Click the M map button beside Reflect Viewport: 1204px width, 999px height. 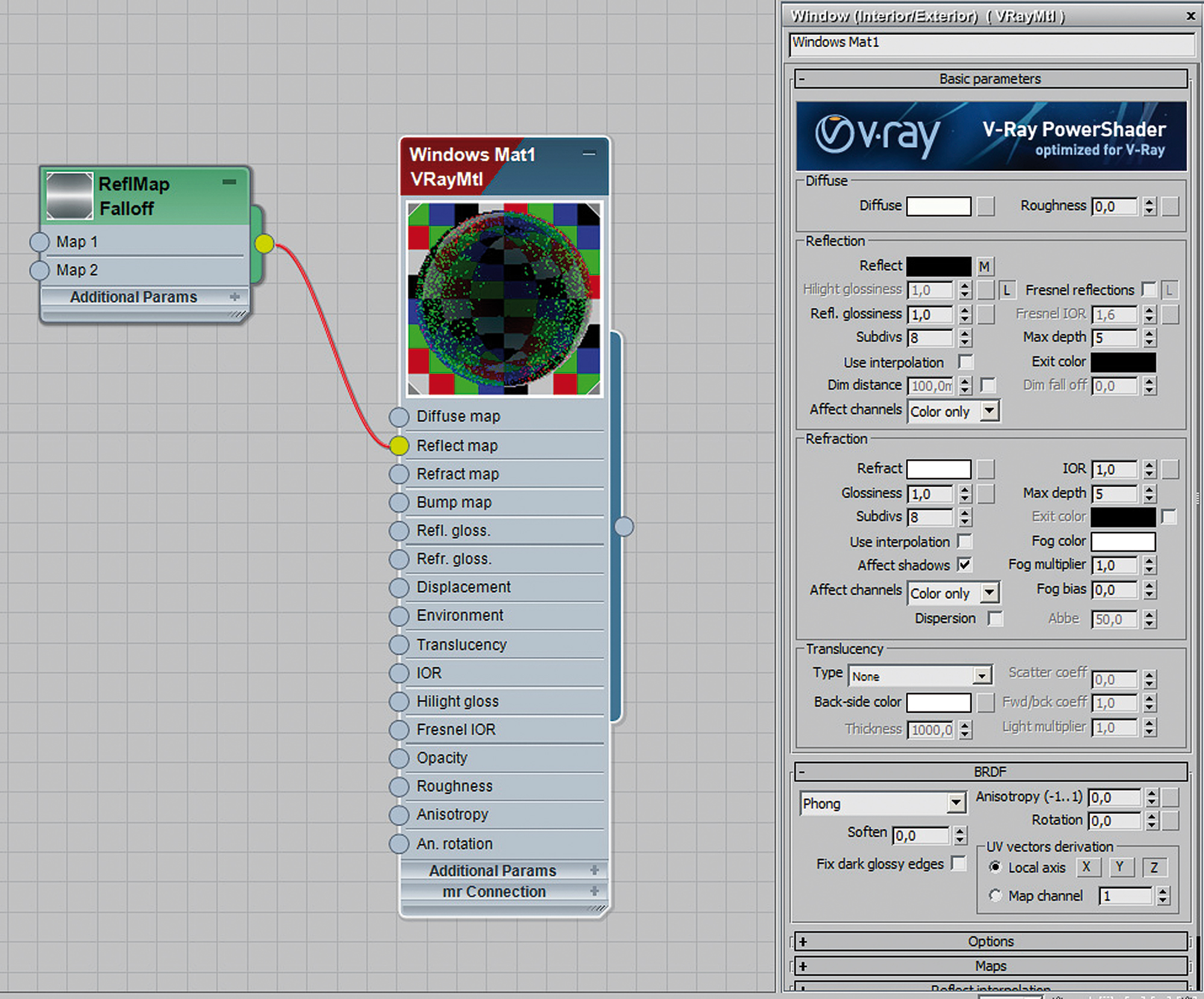[x=984, y=266]
